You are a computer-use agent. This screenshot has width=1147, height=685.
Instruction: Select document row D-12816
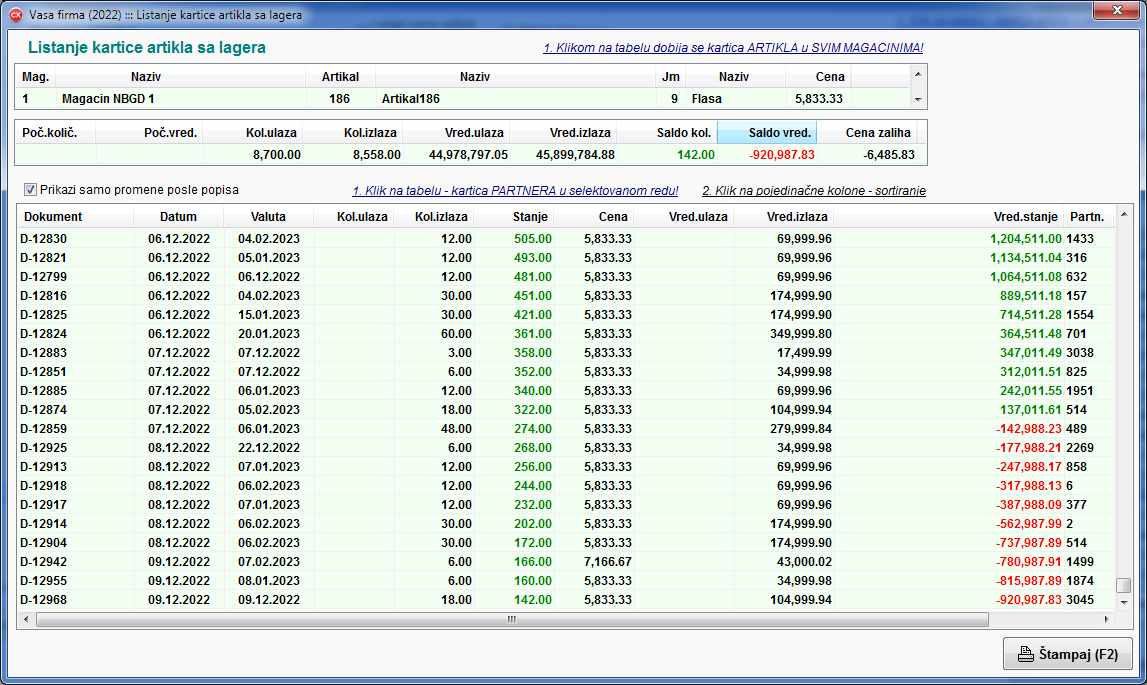pyautogui.click(x=565, y=296)
